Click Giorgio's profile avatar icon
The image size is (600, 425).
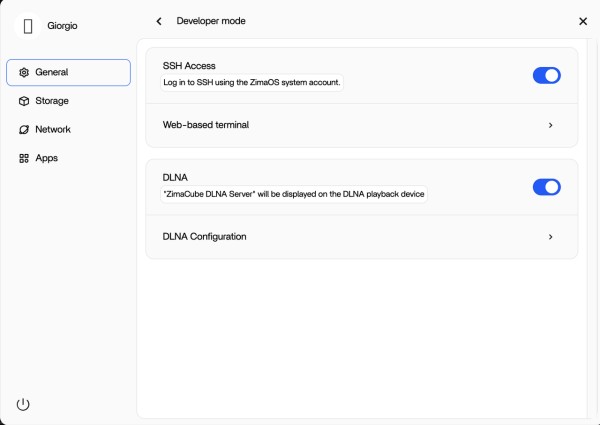click(28, 26)
